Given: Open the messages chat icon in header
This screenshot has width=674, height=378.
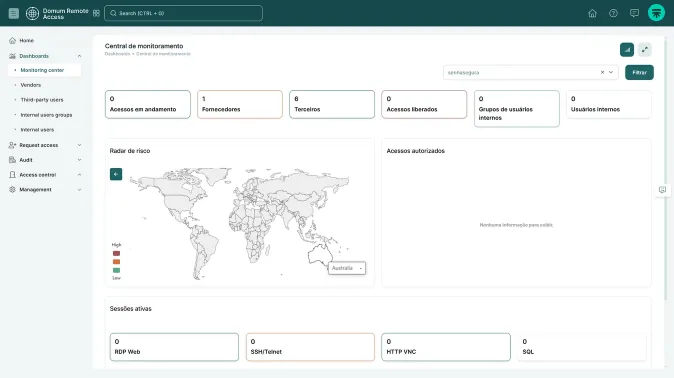Looking at the screenshot, I should click(634, 13).
